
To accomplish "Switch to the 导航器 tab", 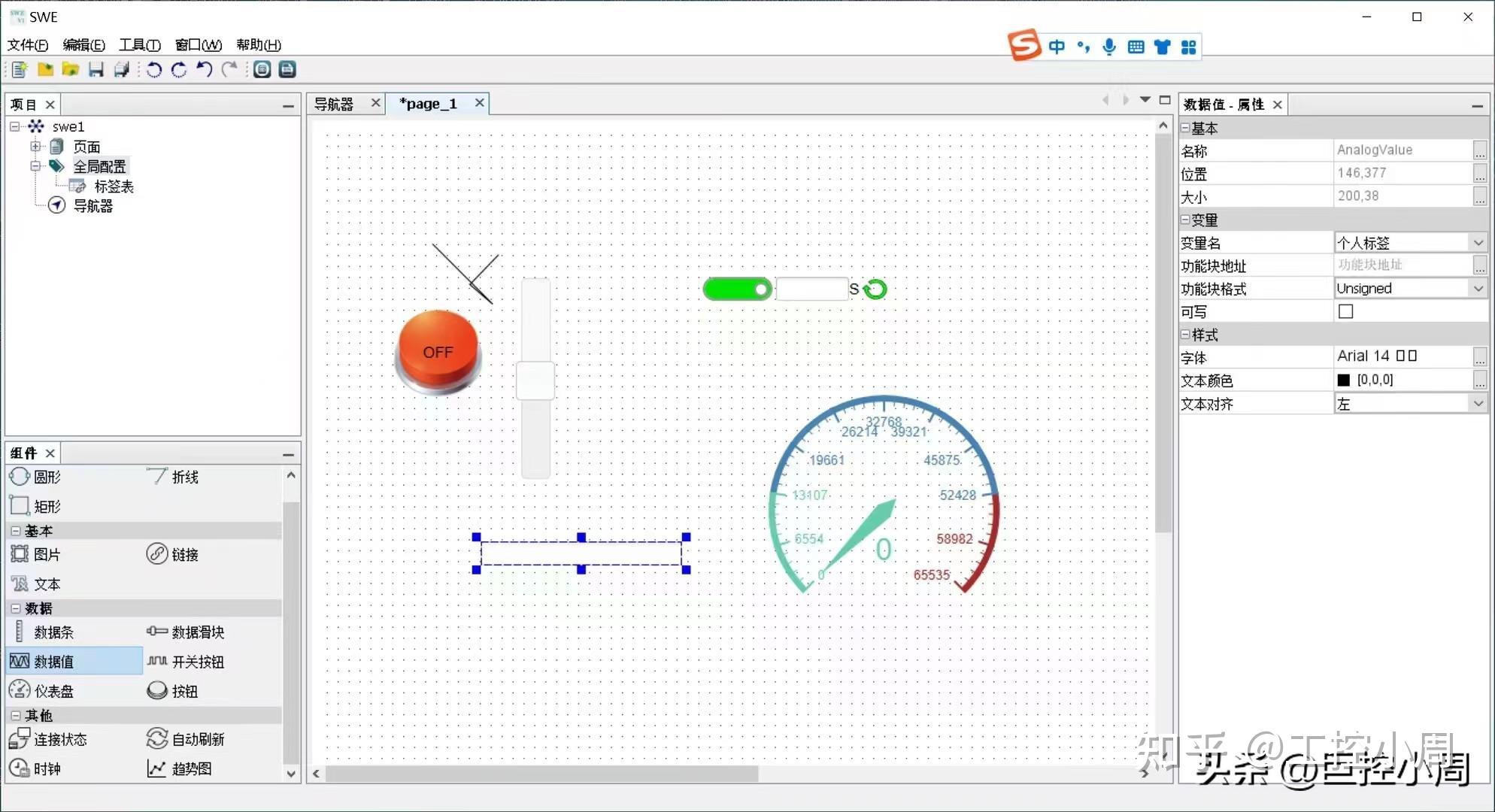I will coord(334,104).
